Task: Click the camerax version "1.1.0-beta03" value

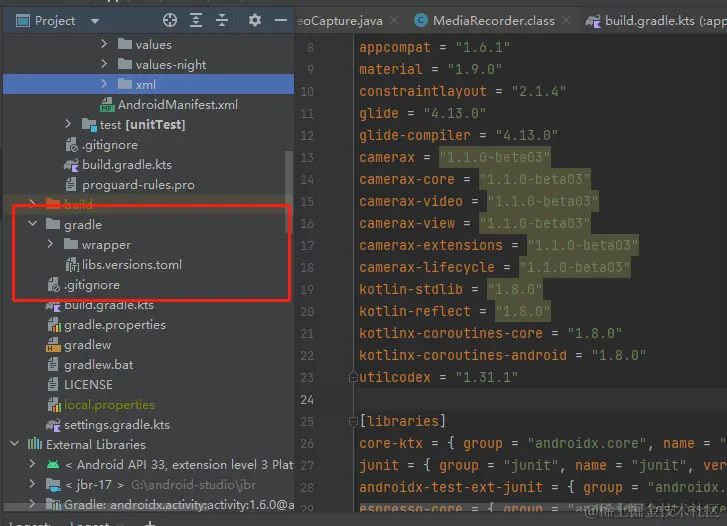Action: coord(494,157)
